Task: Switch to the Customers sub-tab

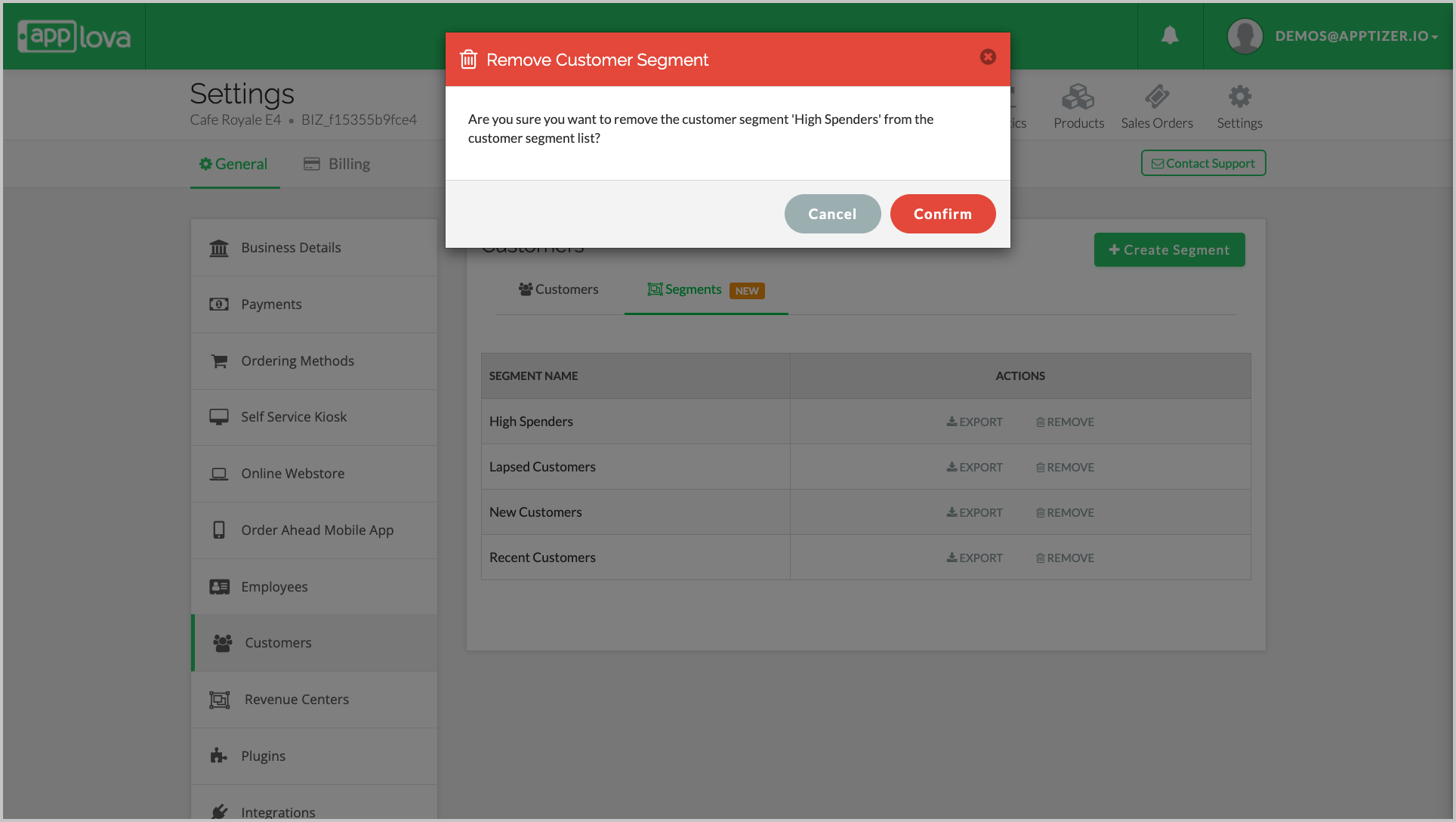Action: pos(558,289)
